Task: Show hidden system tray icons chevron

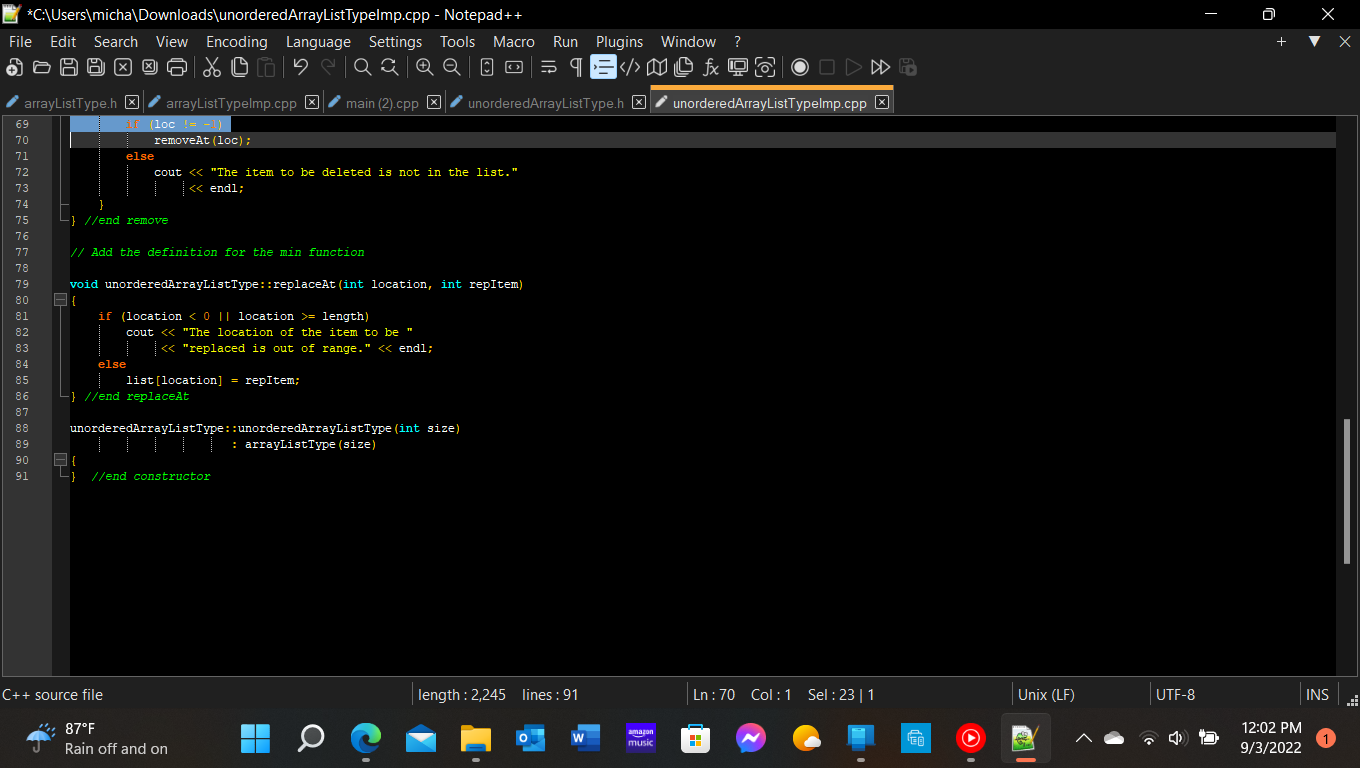Action: pos(1083,739)
